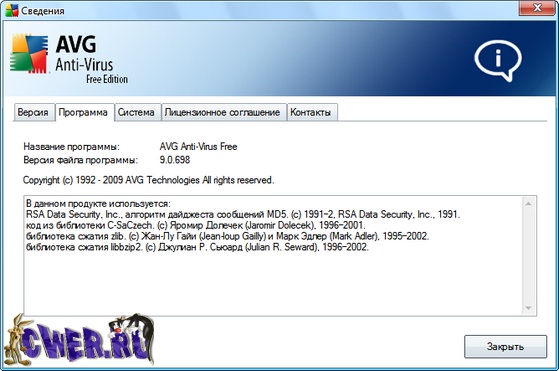Click the program name AVG Anti-Virus Free
The width and height of the screenshot is (559, 371).
coord(198,146)
